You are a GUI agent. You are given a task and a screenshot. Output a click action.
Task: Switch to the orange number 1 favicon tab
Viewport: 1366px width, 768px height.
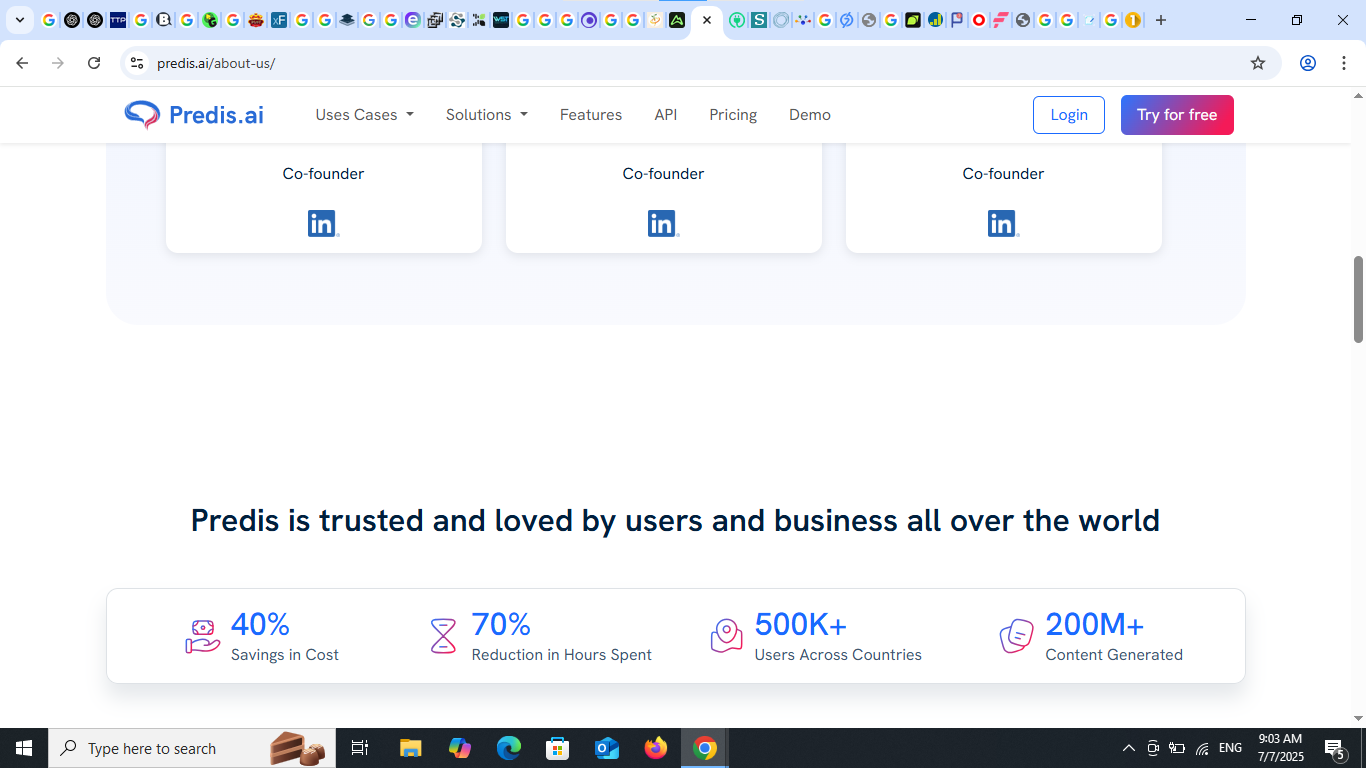point(1133,20)
